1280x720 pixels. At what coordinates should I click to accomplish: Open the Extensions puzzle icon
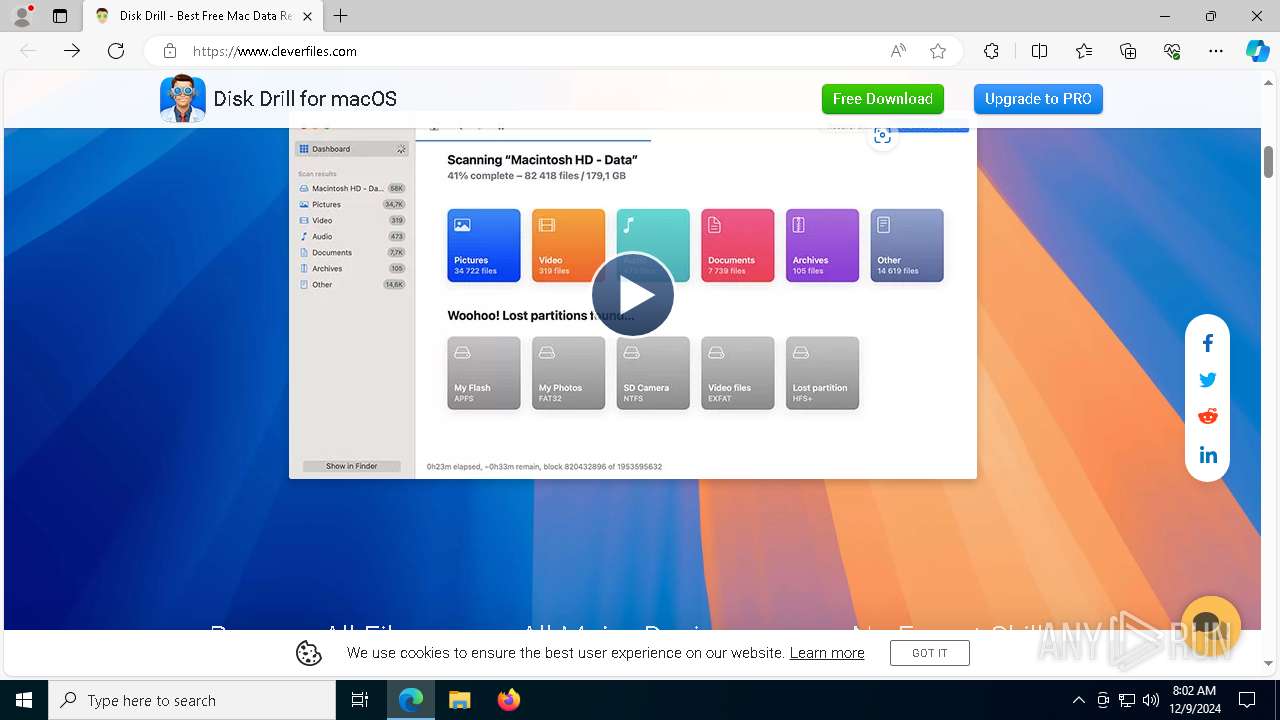click(991, 51)
